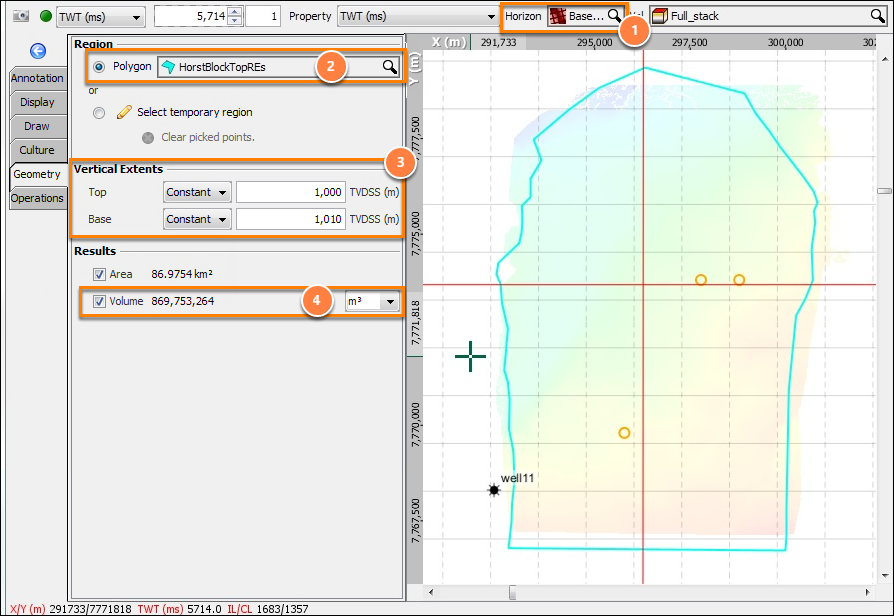Click the horizontal scrollbar thumb below map
This screenshot has width=894, height=616.
coord(513,593)
